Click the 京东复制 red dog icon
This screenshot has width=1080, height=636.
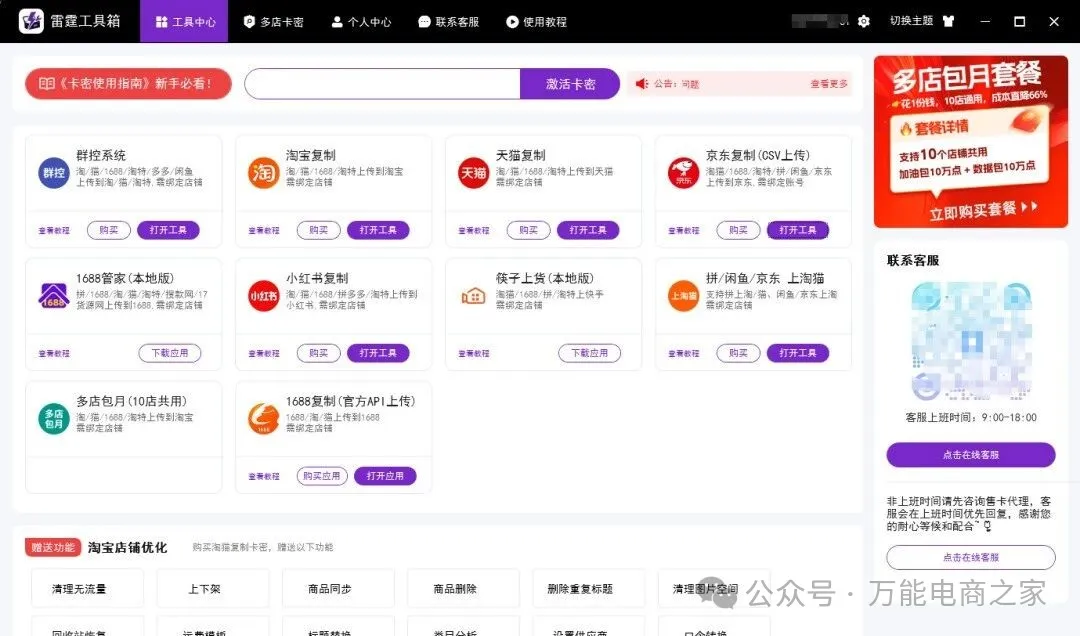(x=683, y=172)
